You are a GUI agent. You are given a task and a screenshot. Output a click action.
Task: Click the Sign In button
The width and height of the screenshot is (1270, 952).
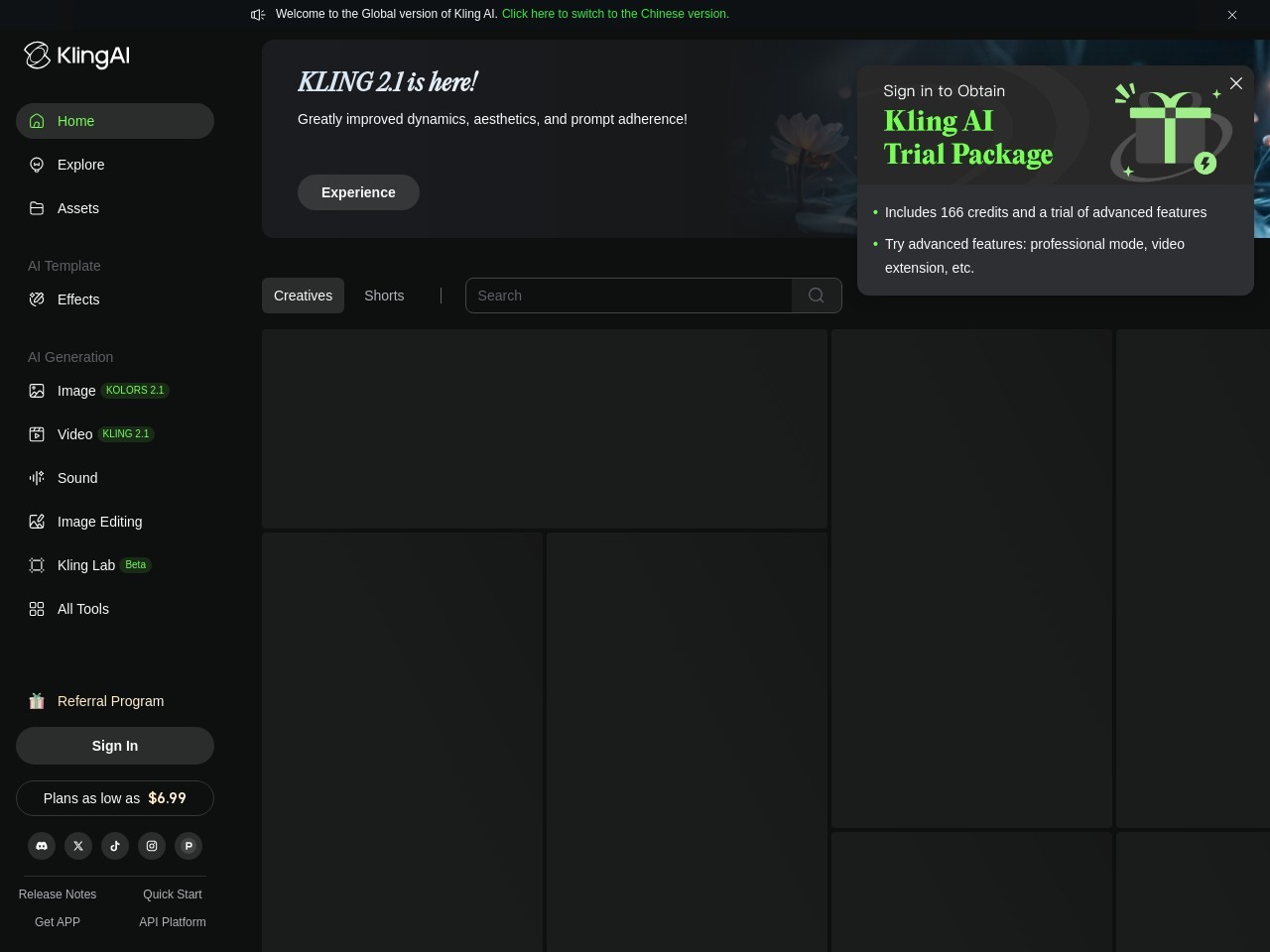tap(115, 746)
